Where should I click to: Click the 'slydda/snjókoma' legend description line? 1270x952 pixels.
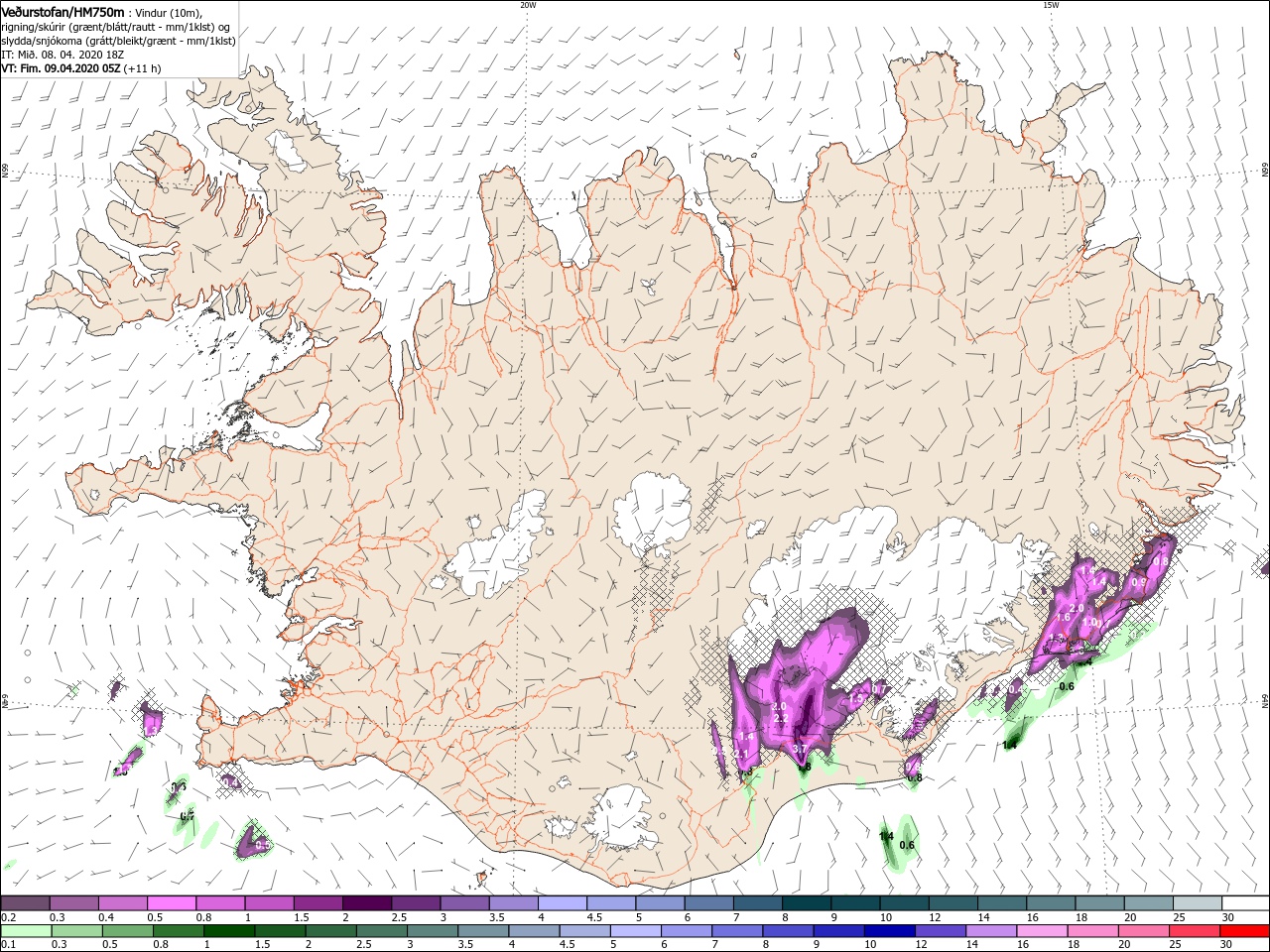(x=118, y=41)
